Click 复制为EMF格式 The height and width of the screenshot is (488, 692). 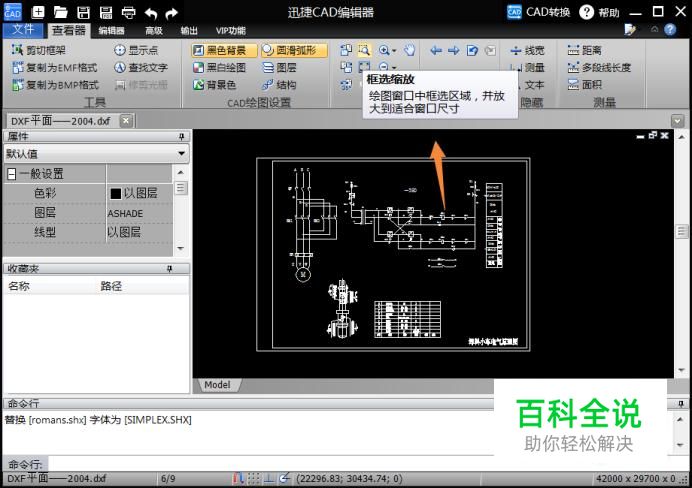click(x=55, y=68)
